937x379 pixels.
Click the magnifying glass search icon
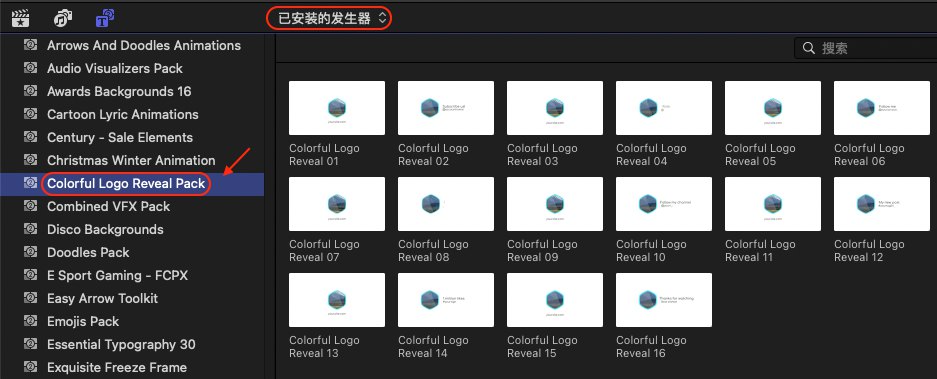click(x=809, y=48)
